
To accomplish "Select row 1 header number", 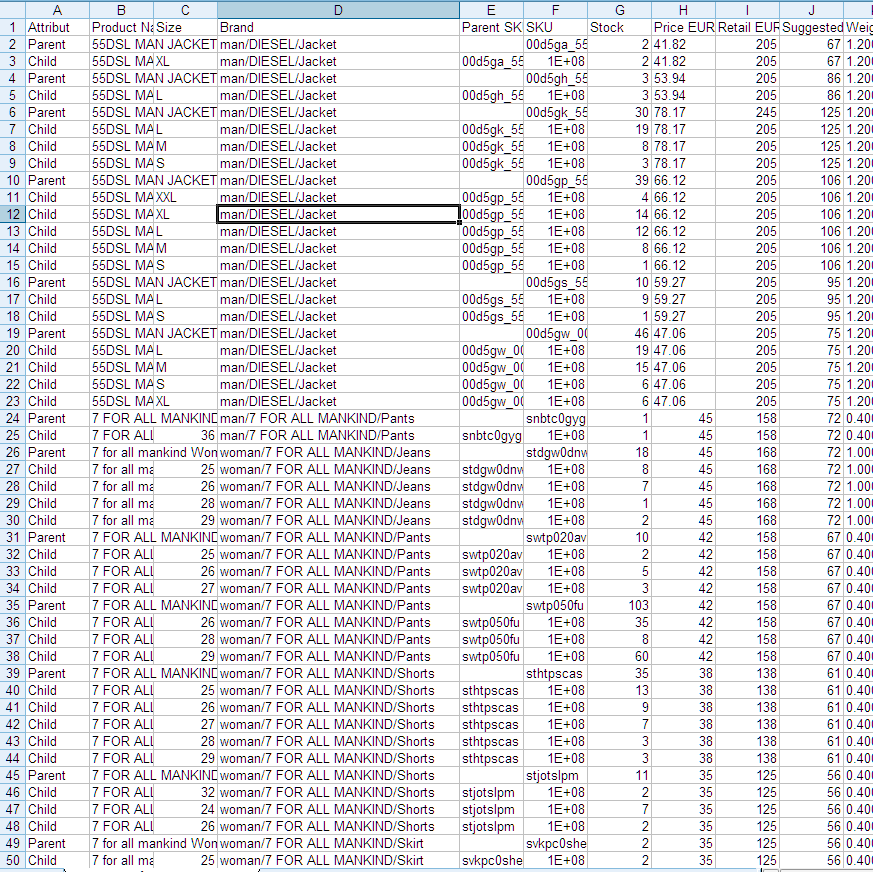I will coord(13,27).
